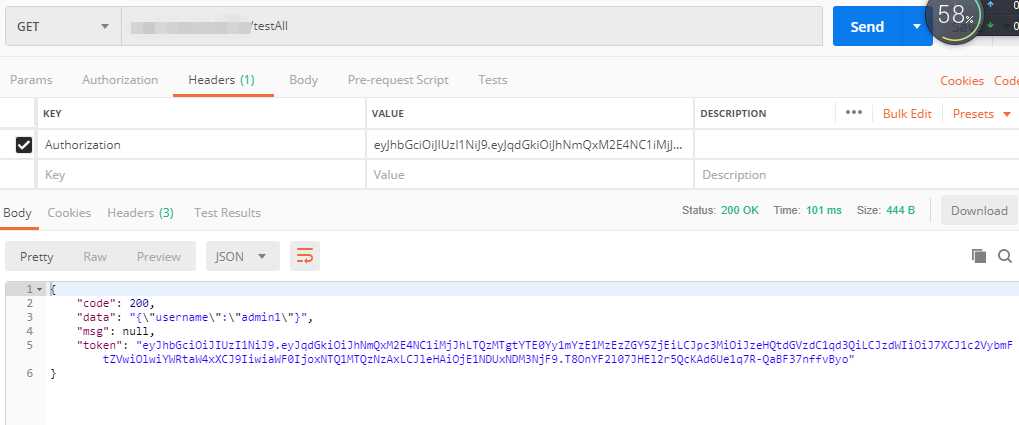Download the response
The width and height of the screenshot is (1019, 425).
pos(979,211)
